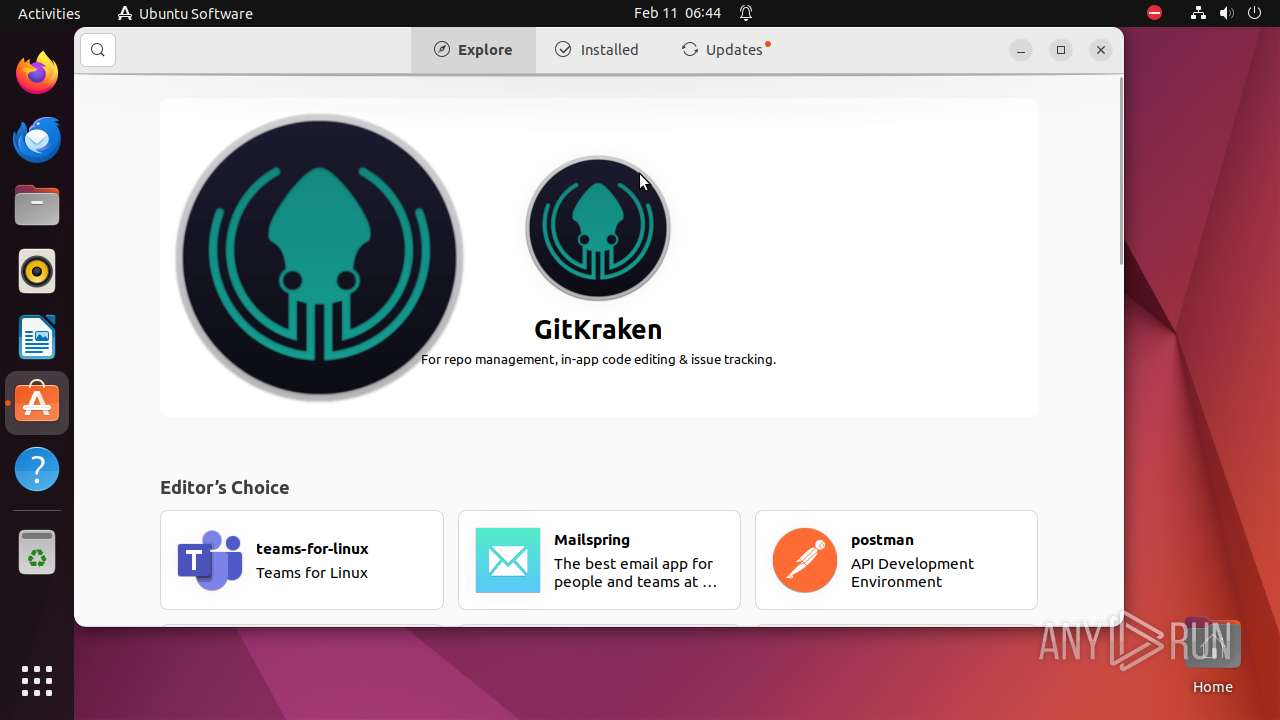Switch to the Explore tab
This screenshot has width=1280, height=720.
[x=474, y=50]
